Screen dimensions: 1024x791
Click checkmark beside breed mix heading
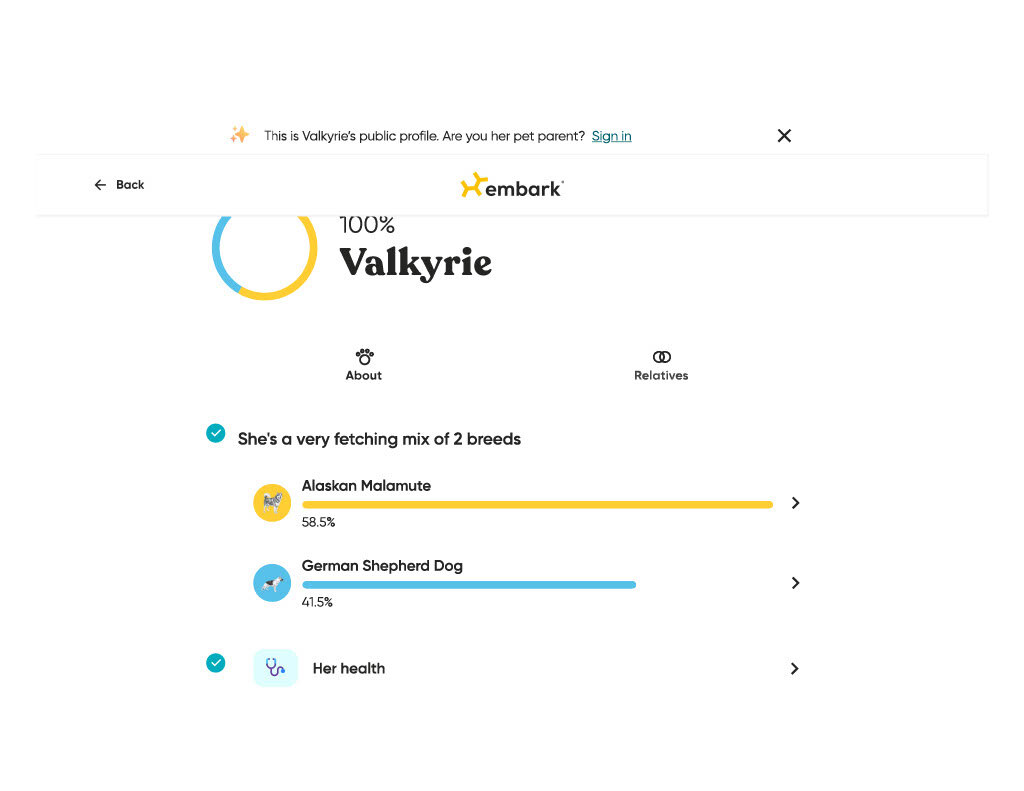pos(216,433)
